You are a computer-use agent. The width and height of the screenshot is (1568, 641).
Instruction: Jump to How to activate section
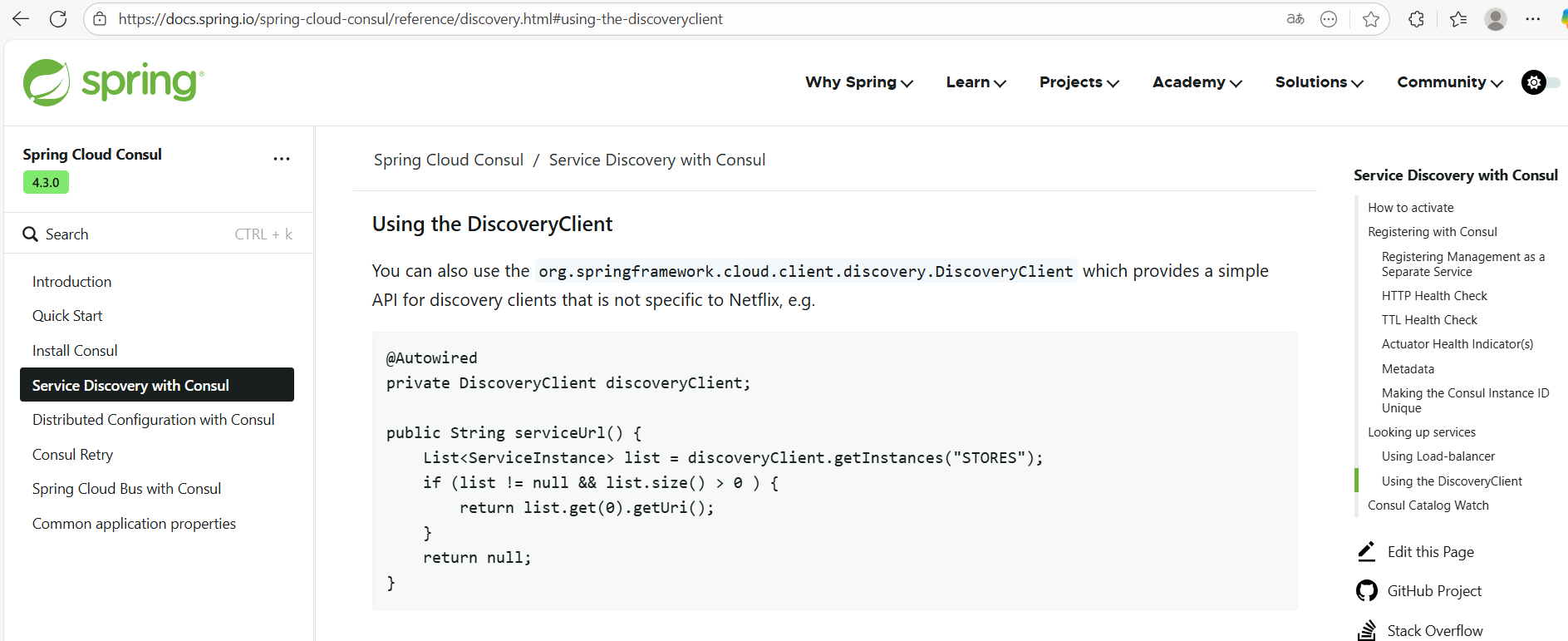pos(1411,208)
